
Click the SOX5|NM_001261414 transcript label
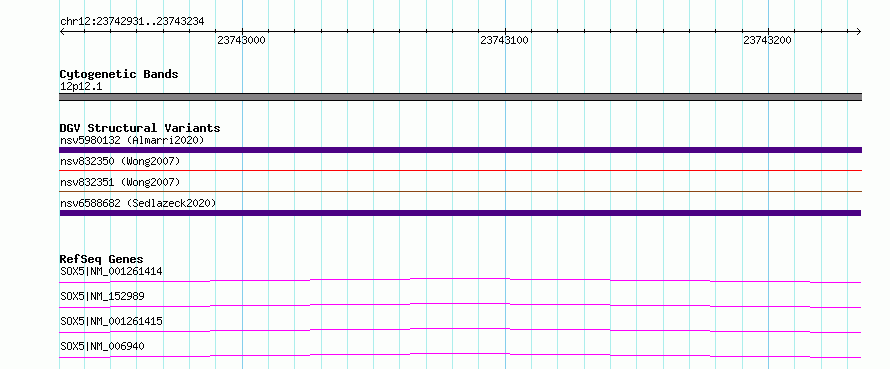pyautogui.click(x=111, y=271)
